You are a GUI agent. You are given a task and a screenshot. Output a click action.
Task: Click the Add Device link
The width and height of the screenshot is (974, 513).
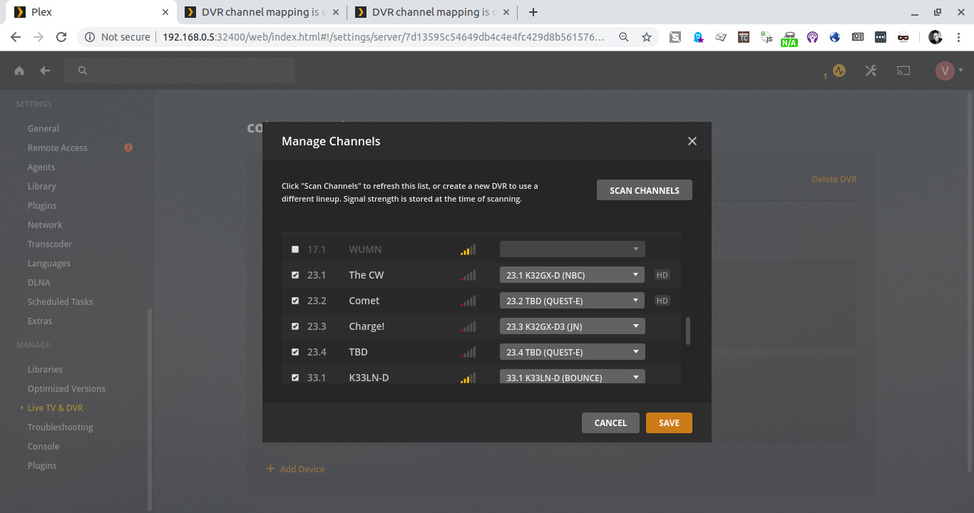(296, 469)
